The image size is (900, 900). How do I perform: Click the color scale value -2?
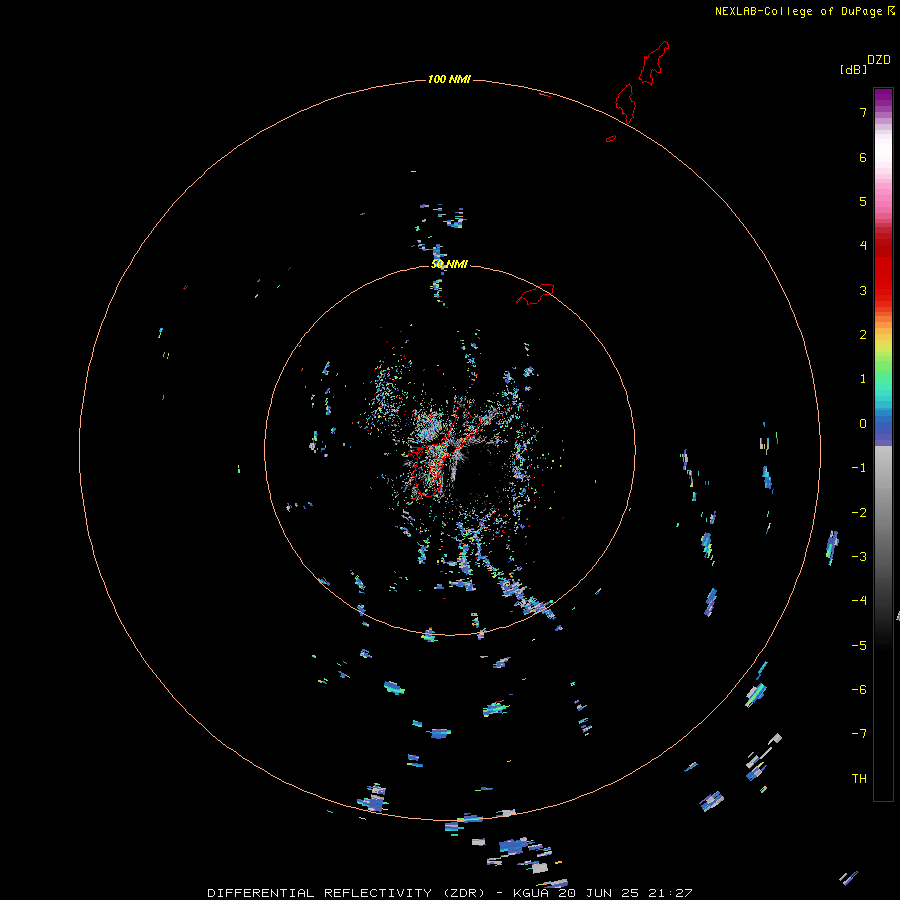click(859, 513)
